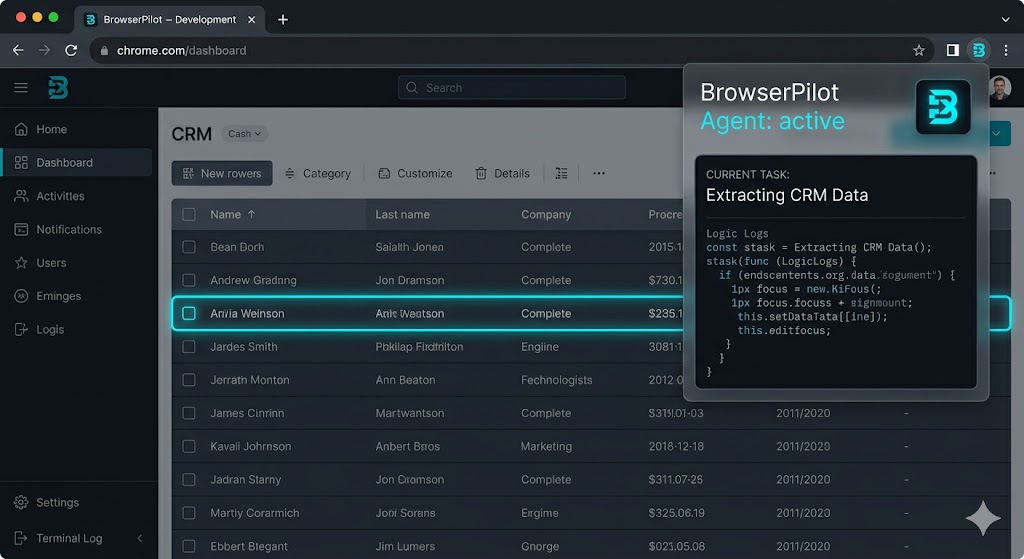Open the Cash dropdown next to CRM
The height and width of the screenshot is (559, 1024).
[x=244, y=134]
